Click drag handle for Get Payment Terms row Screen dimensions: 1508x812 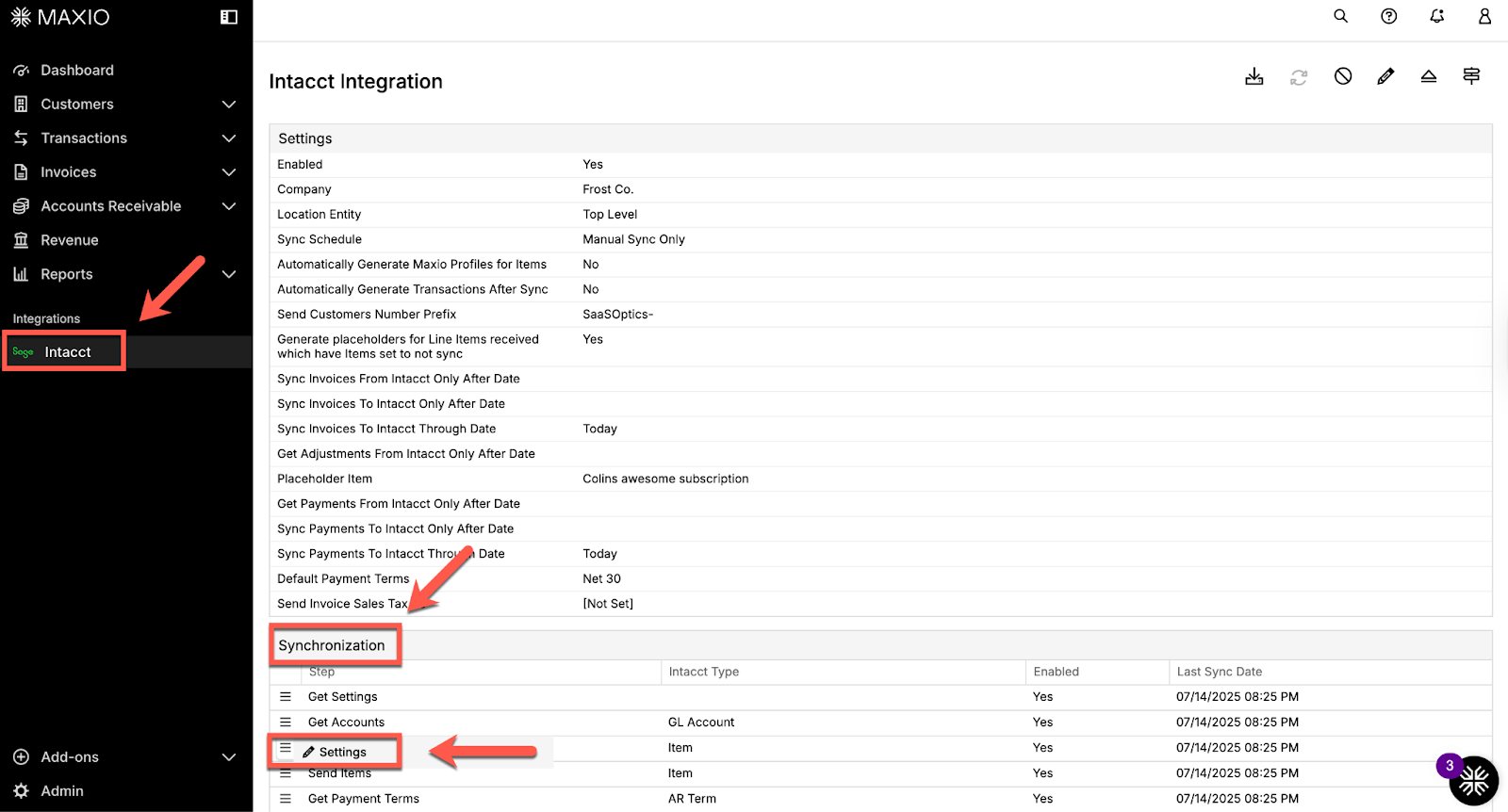(x=286, y=799)
